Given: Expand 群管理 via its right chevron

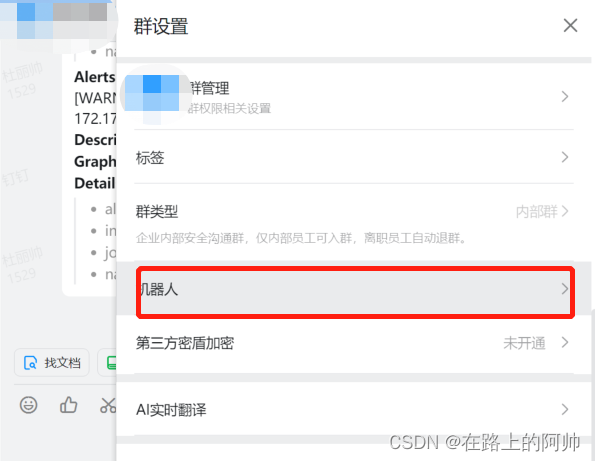Looking at the screenshot, I should [565, 96].
